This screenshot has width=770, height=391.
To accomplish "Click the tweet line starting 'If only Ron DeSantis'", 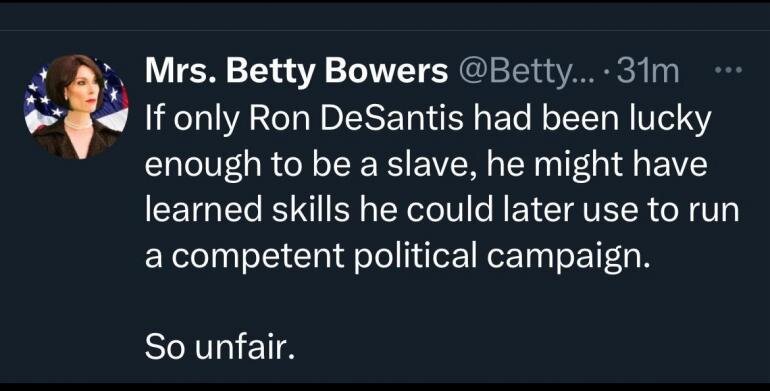I will click(x=428, y=119).
